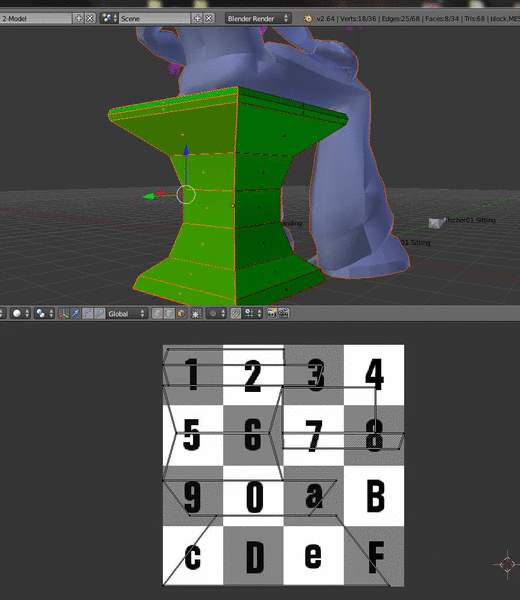The height and width of the screenshot is (600, 520).
Task: Toggle the snap magnet icon
Action: tap(235, 314)
